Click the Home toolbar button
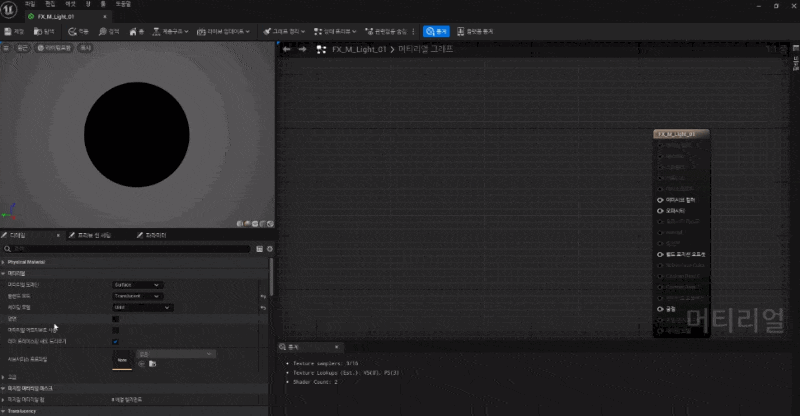The height and width of the screenshot is (416, 800). [137, 32]
